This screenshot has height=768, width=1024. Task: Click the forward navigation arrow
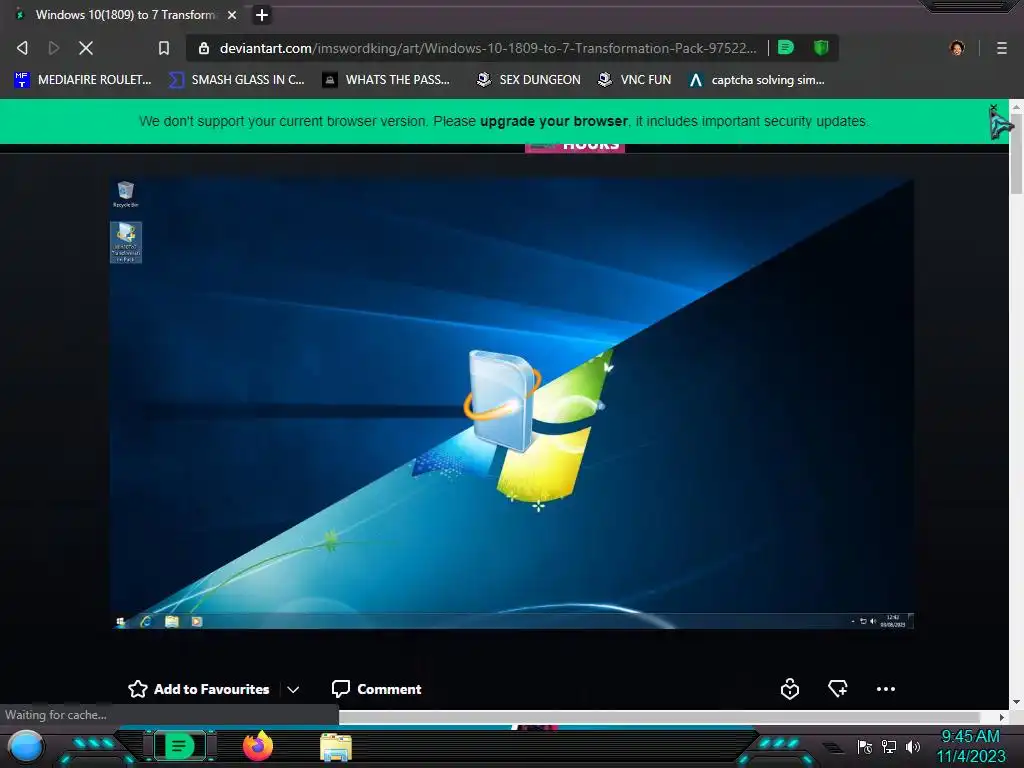54,48
